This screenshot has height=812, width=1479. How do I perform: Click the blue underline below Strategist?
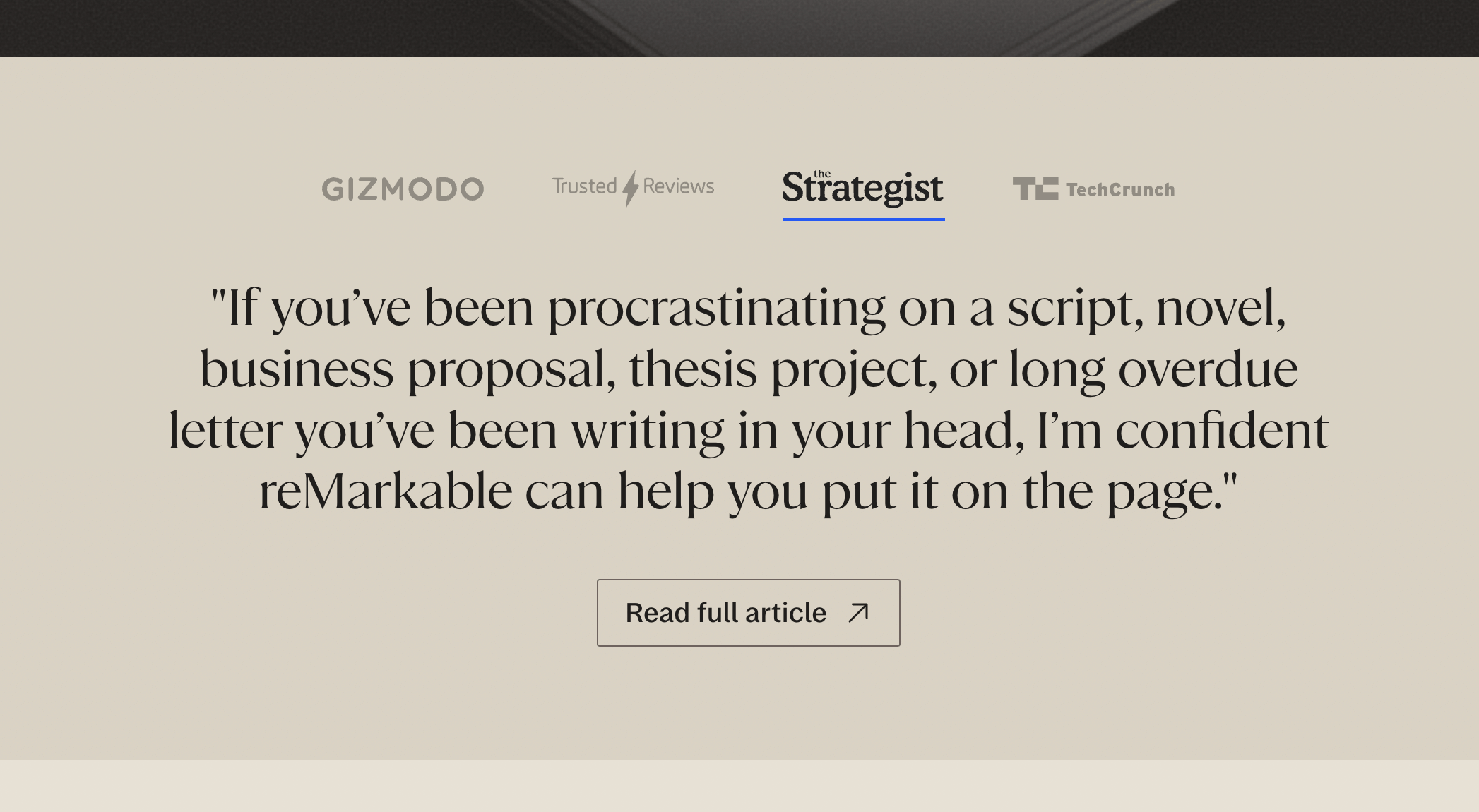point(863,219)
